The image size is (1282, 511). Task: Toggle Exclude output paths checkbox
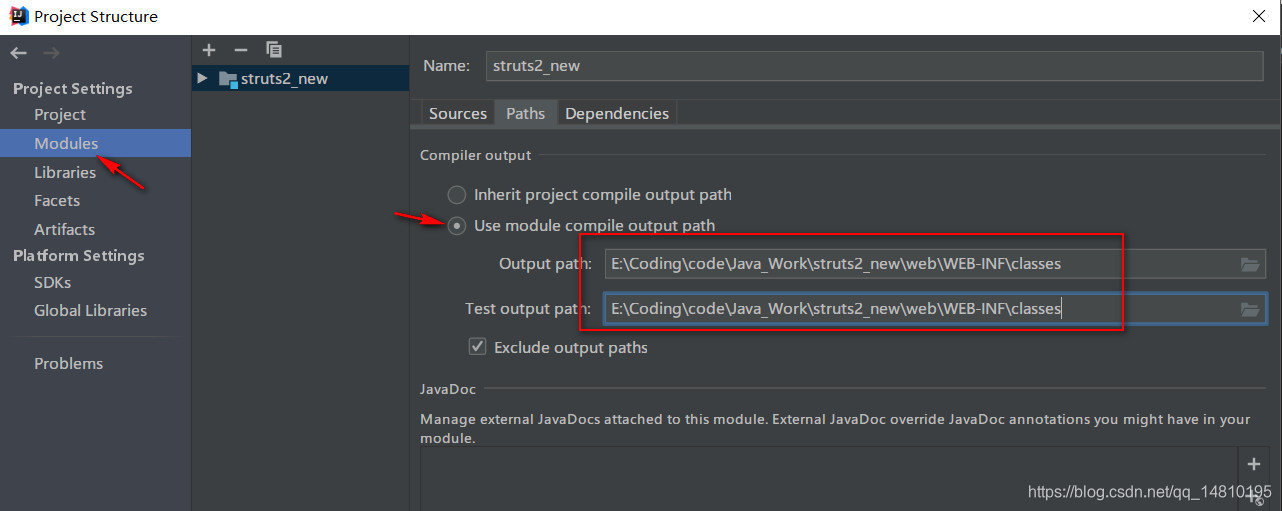click(x=478, y=347)
